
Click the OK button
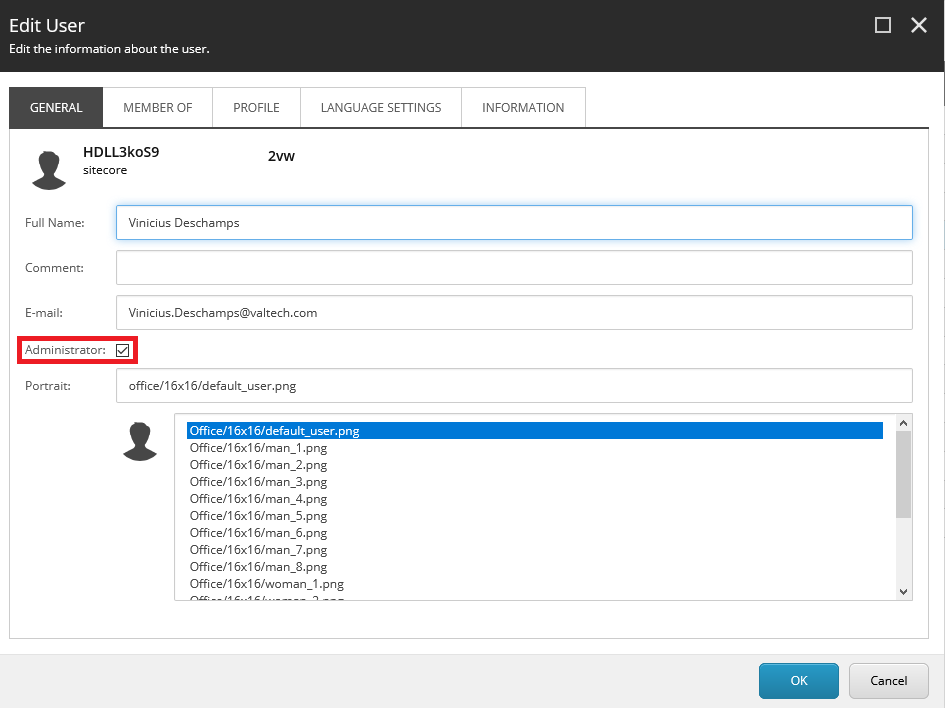(799, 680)
